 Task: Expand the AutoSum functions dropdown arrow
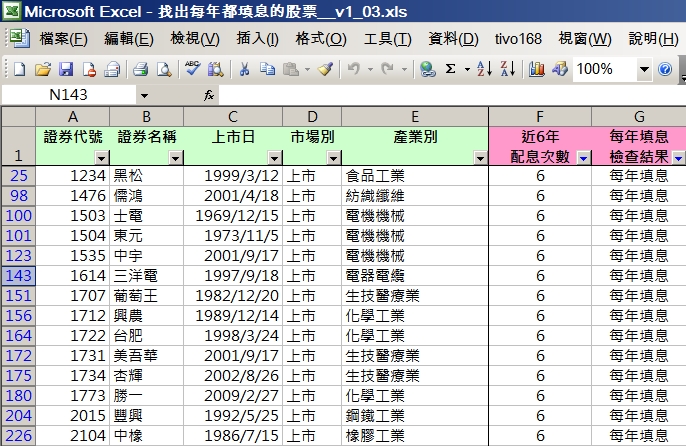467,69
